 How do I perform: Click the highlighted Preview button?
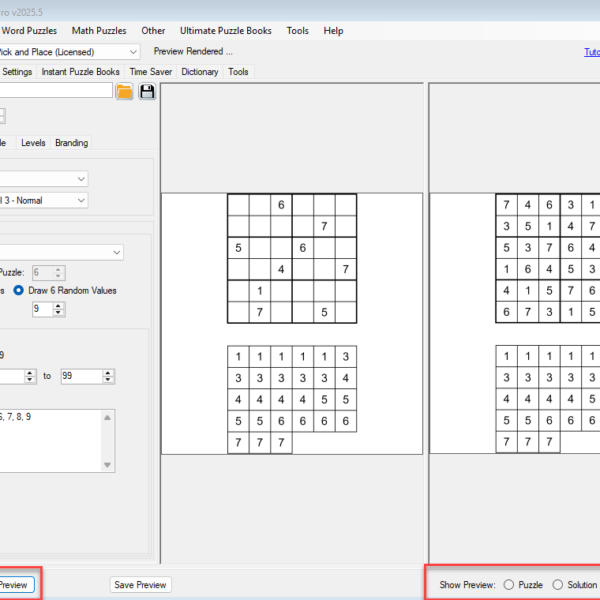[14, 585]
